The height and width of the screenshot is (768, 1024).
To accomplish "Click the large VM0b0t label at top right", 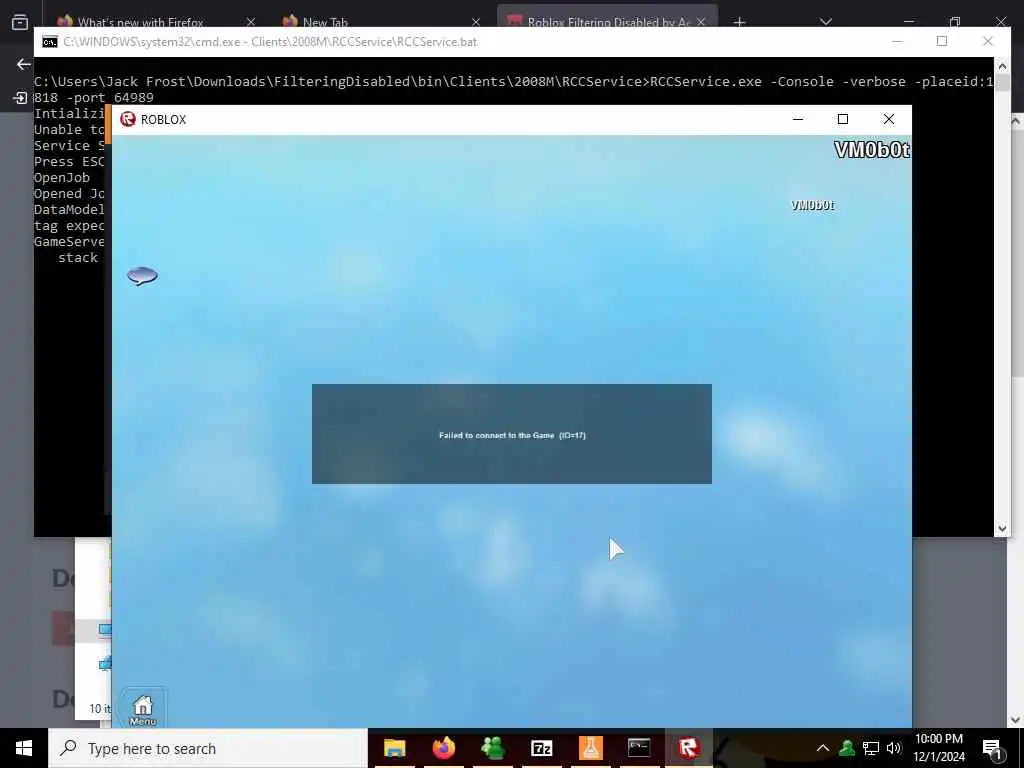I will [872, 150].
